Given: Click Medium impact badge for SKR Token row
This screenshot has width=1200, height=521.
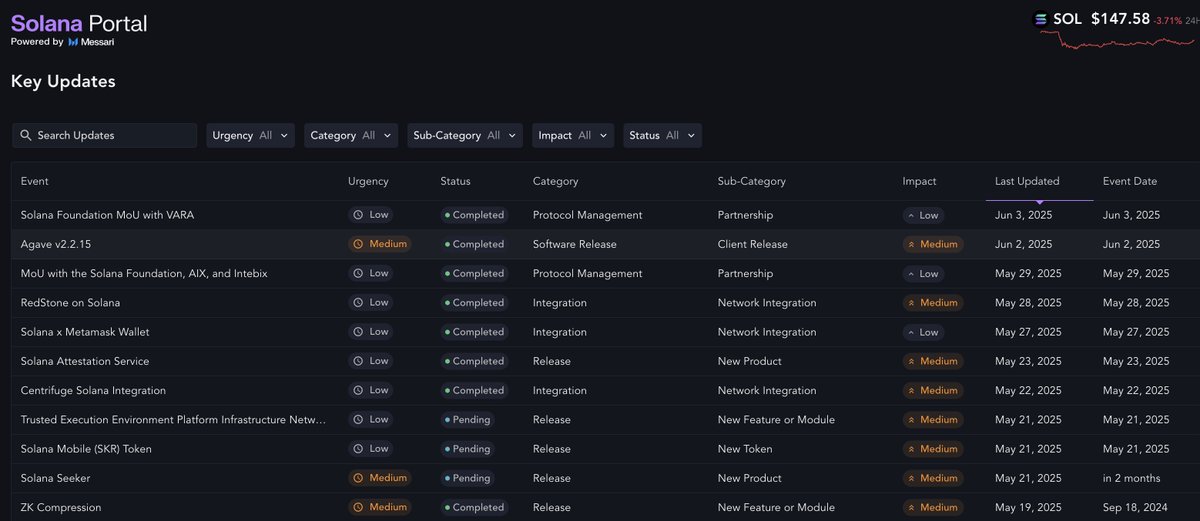Looking at the screenshot, I should click(x=932, y=449).
